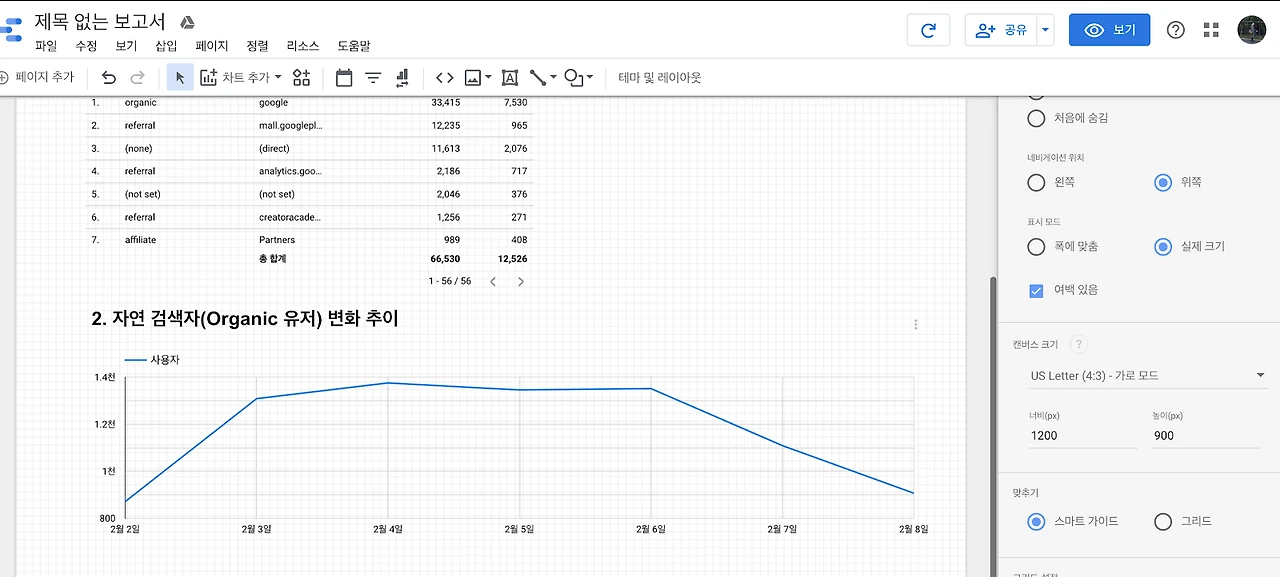Open the '리소스' menu
This screenshot has height=577, width=1280.
point(303,46)
